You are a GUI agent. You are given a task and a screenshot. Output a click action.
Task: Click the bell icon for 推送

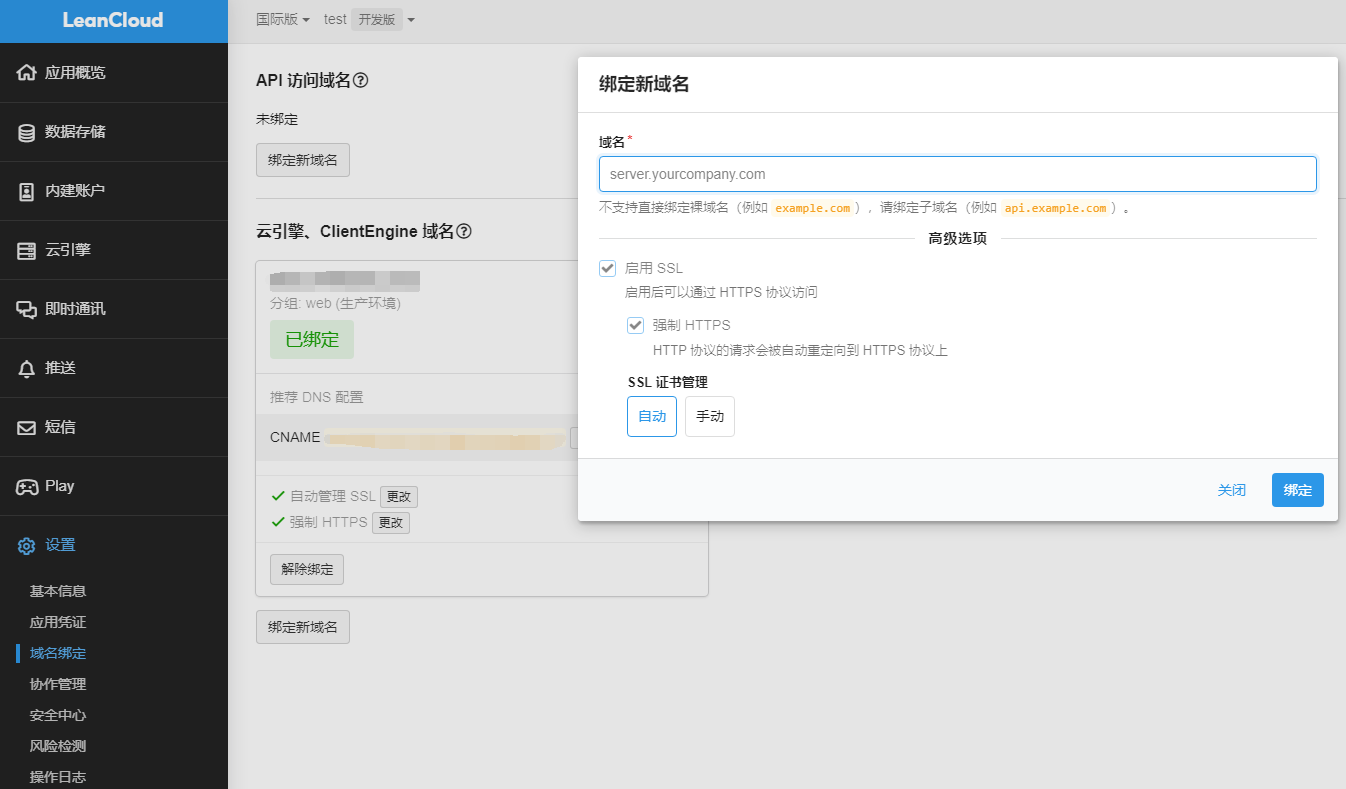(26, 369)
